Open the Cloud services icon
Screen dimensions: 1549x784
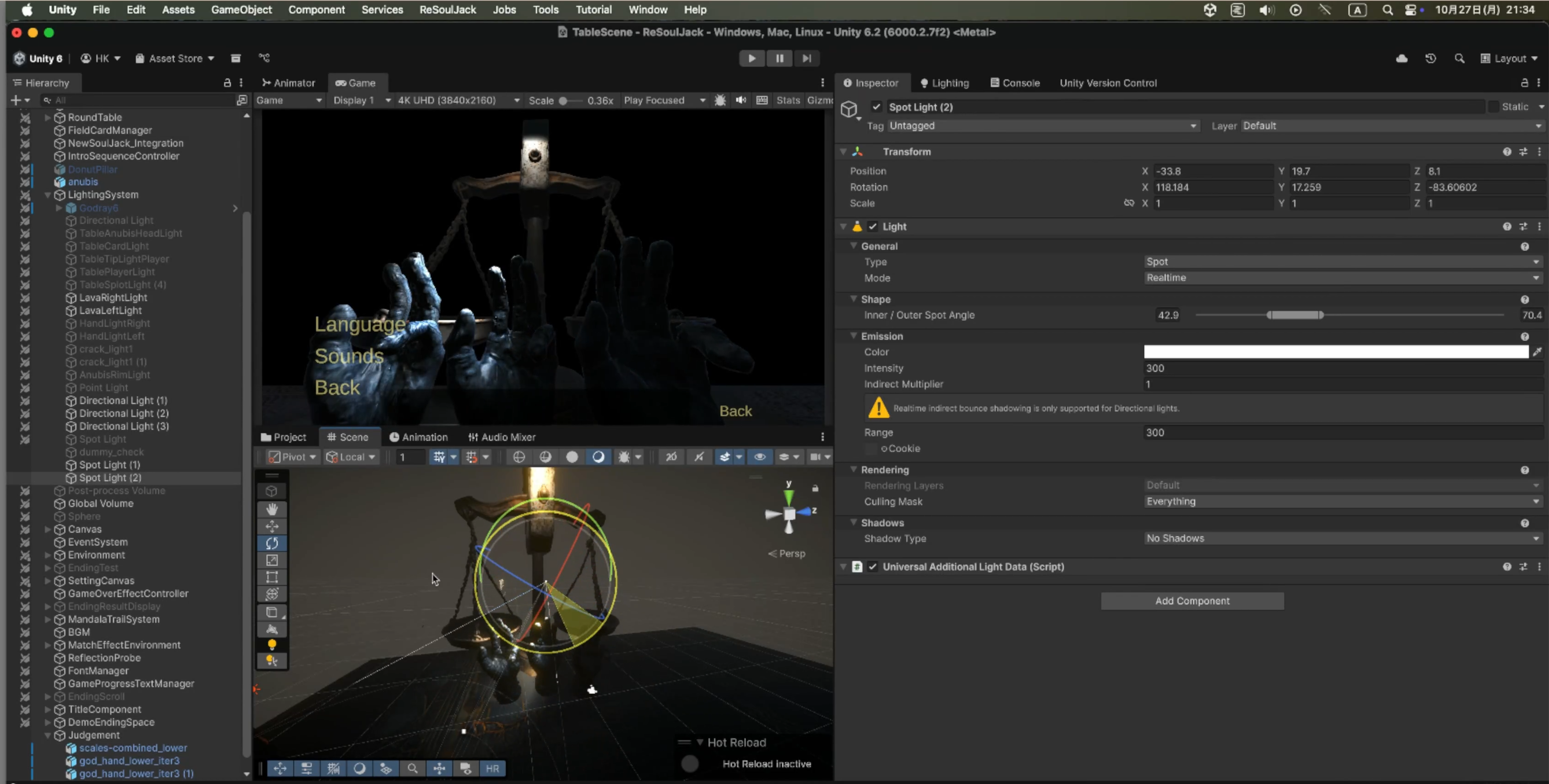(1401, 58)
